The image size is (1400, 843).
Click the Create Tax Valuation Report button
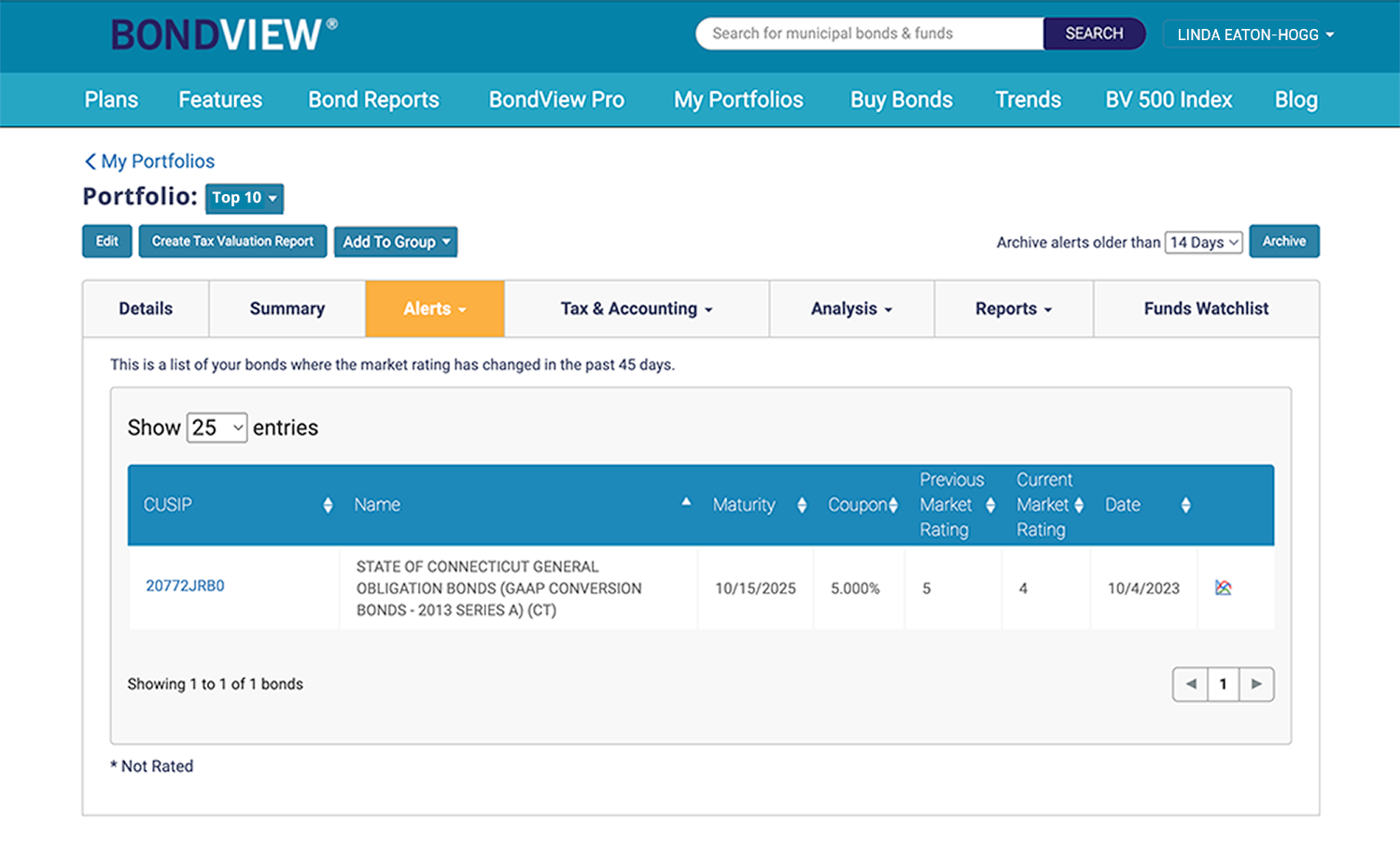coord(231,241)
